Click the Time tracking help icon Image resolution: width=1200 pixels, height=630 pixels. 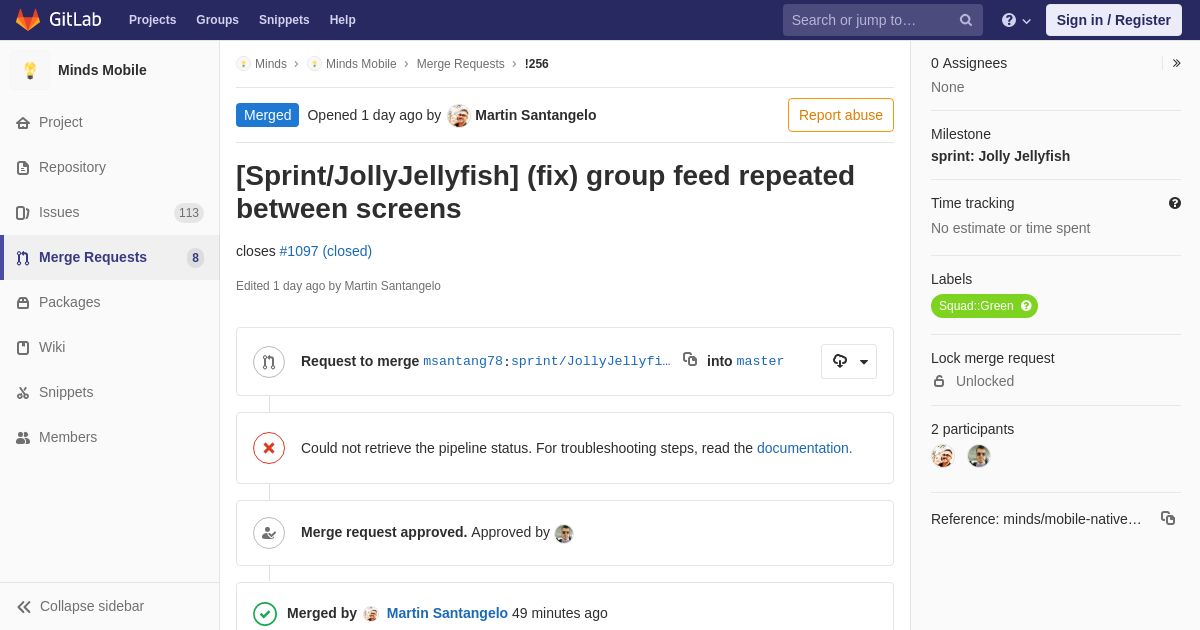pos(1175,203)
